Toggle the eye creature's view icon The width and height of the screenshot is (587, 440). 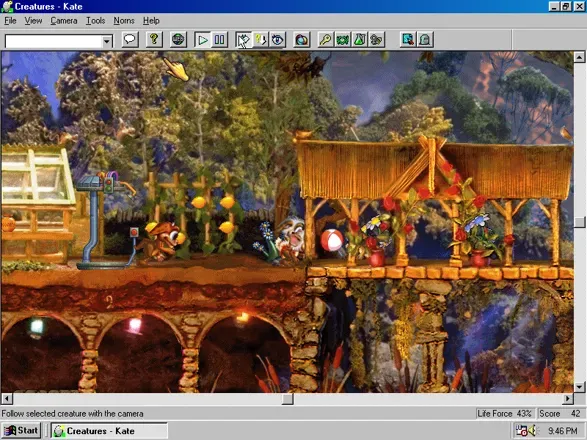click(x=277, y=39)
